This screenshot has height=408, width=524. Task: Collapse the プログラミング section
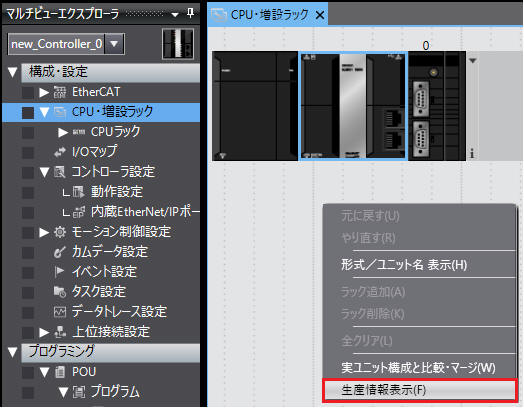pyautogui.click(x=12, y=352)
